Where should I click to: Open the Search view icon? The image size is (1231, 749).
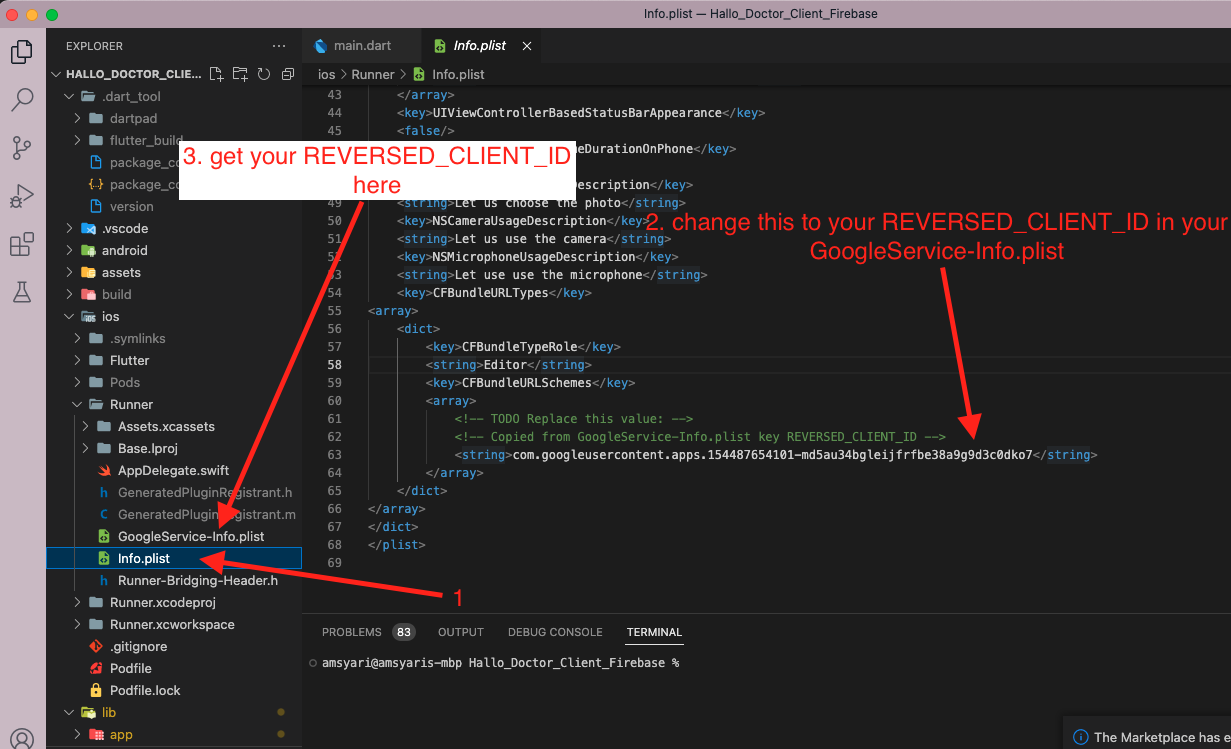21,100
